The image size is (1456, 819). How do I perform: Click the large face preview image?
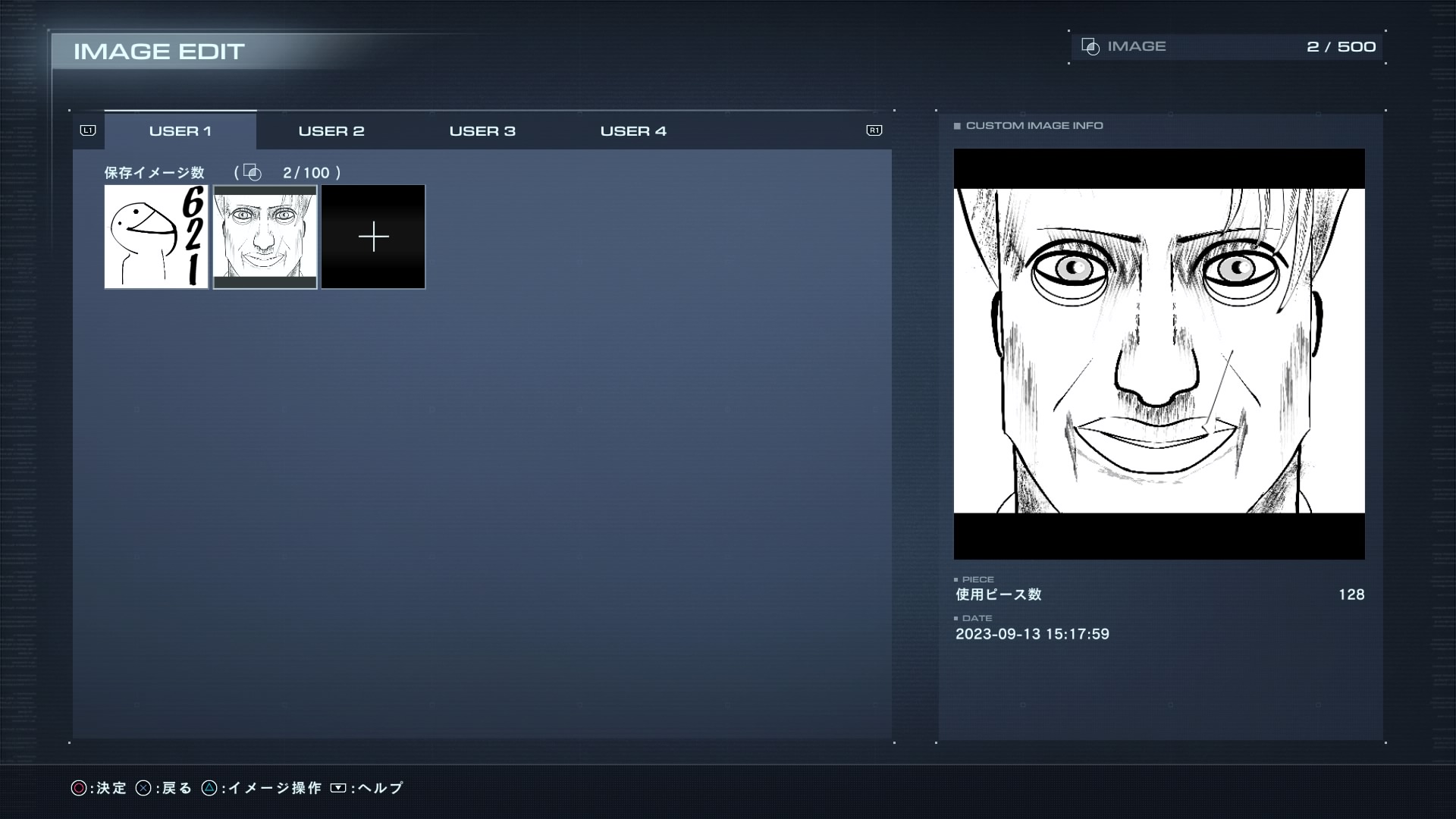(1159, 353)
